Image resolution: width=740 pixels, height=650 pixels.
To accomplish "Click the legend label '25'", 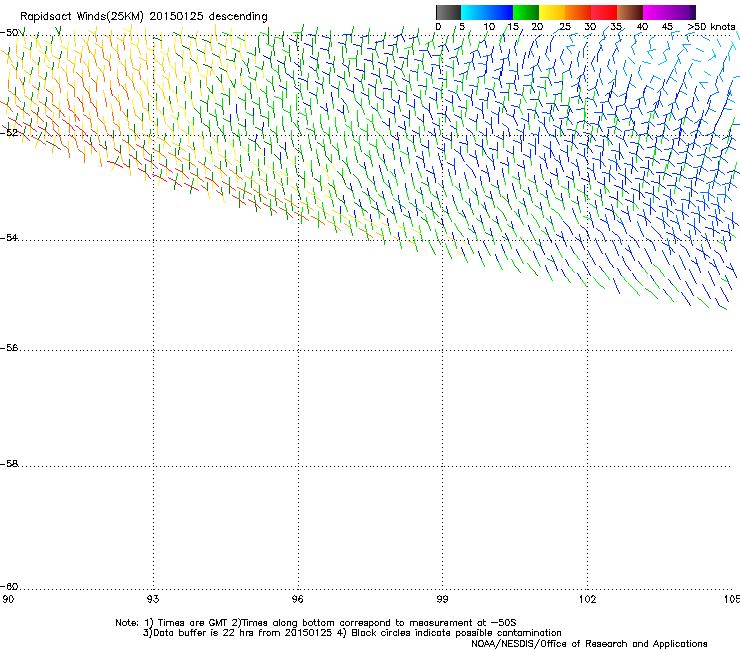I will click(x=565, y=27).
